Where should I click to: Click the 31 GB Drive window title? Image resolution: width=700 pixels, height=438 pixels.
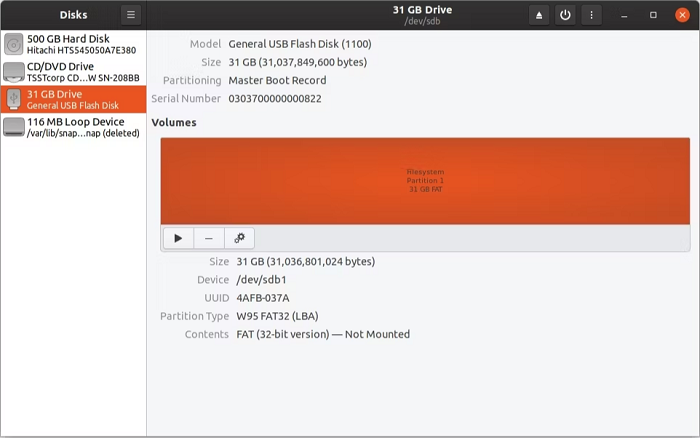point(422,10)
